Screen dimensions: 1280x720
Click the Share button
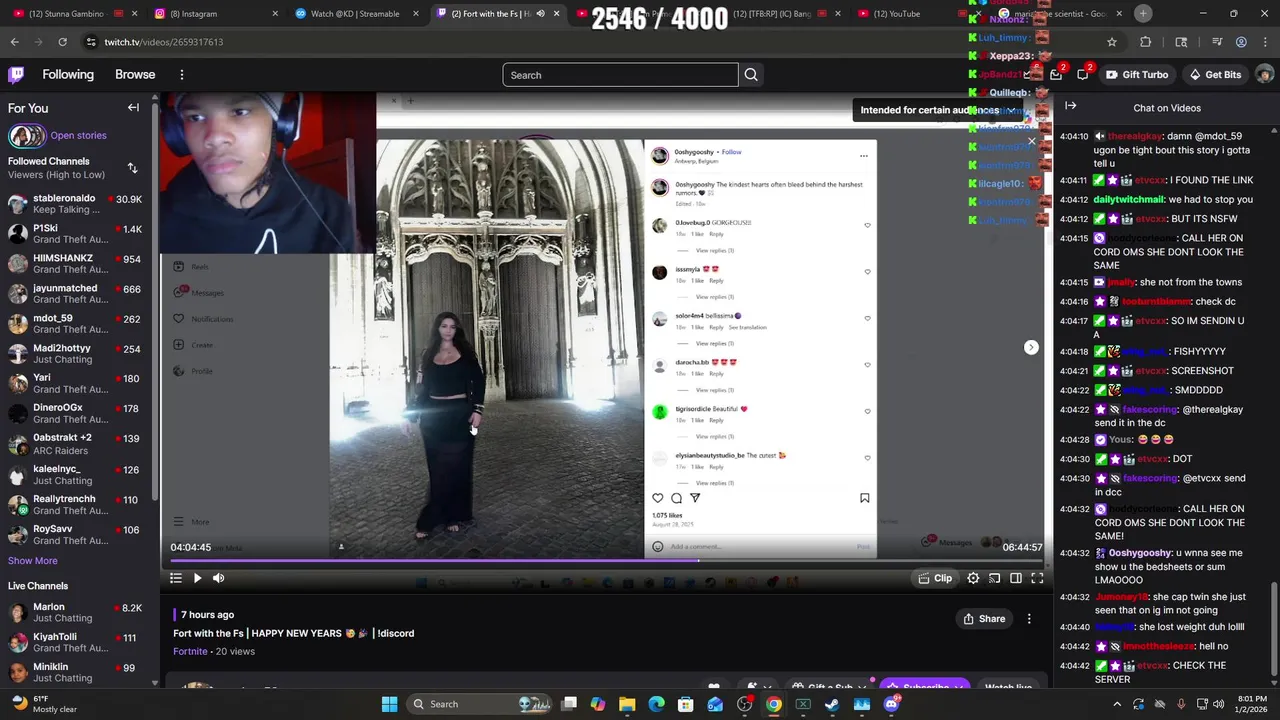tap(984, 619)
